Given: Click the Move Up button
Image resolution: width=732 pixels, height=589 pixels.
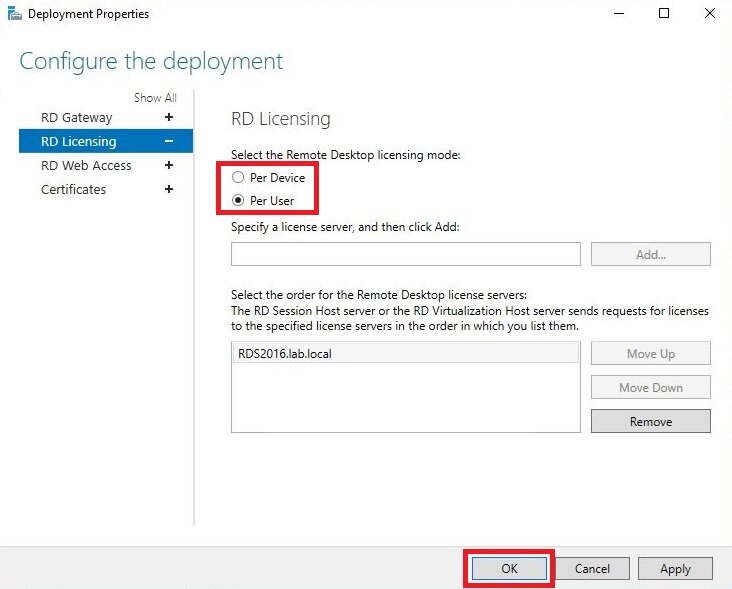Looking at the screenshot, I should tap(651, 354).
